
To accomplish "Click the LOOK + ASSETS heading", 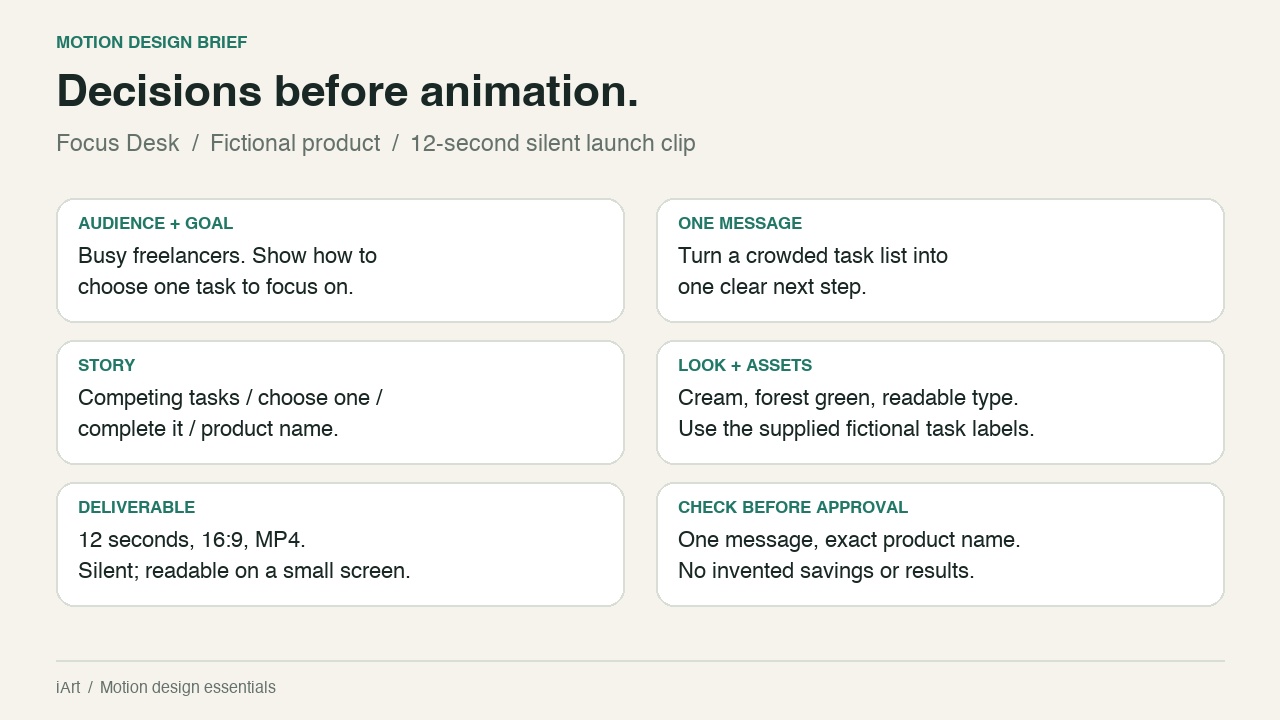I will (745, 365).
